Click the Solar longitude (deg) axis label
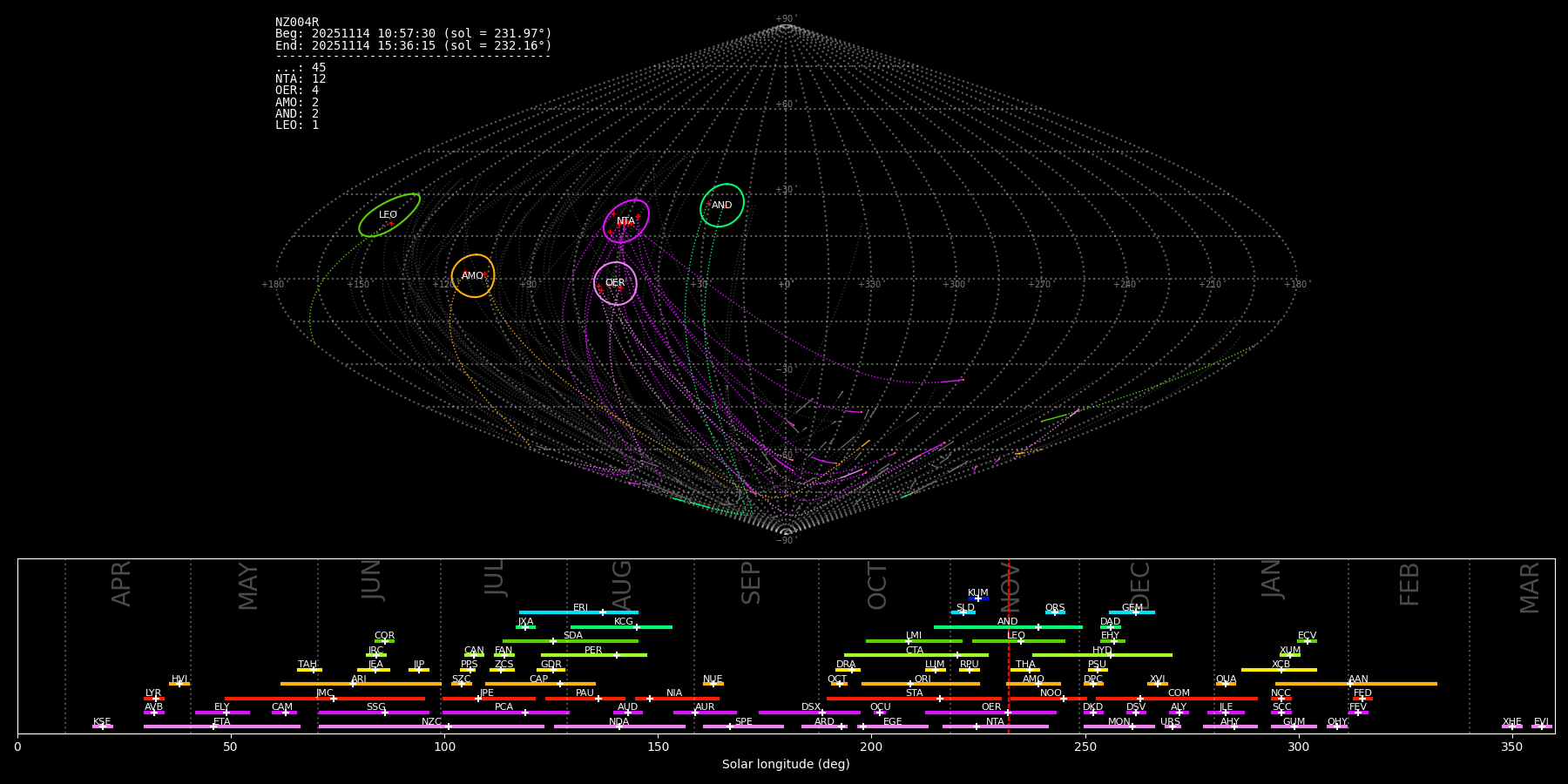This screenshot has width=1568, height=784. 786,765
